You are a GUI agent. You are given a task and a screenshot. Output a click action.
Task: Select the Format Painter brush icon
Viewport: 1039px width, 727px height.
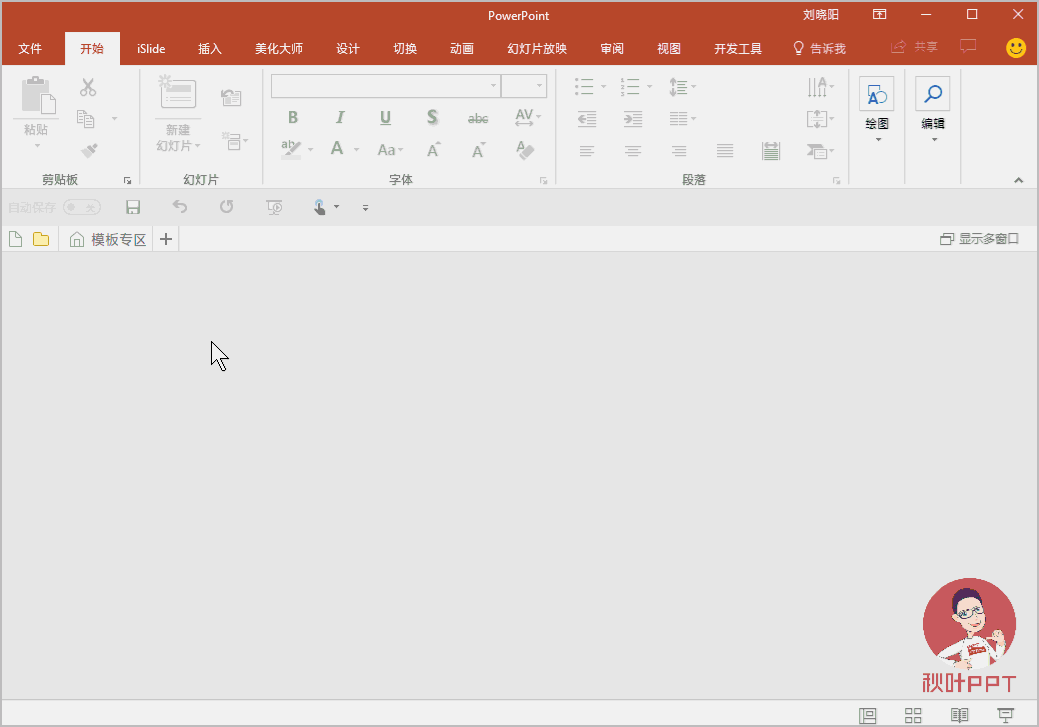[x=89, y=151]
